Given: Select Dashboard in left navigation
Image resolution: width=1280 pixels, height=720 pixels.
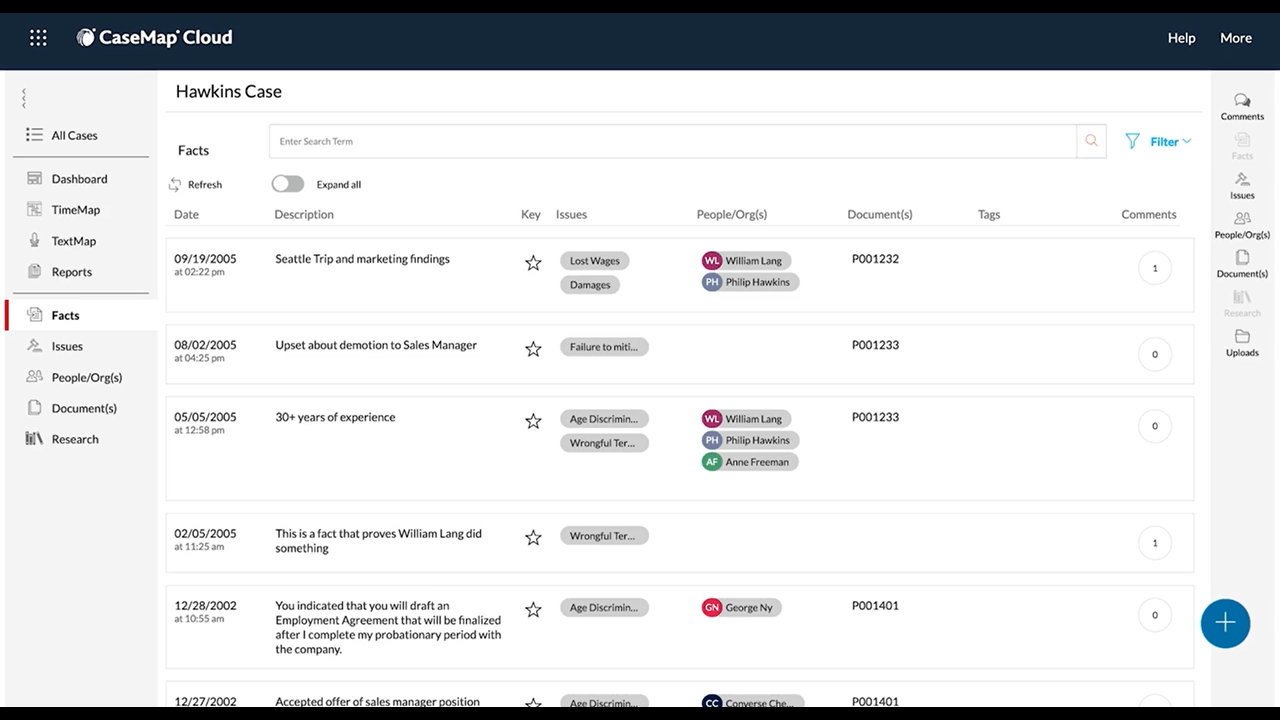Looking at the screenshot, I should click(x=79, y=179).
